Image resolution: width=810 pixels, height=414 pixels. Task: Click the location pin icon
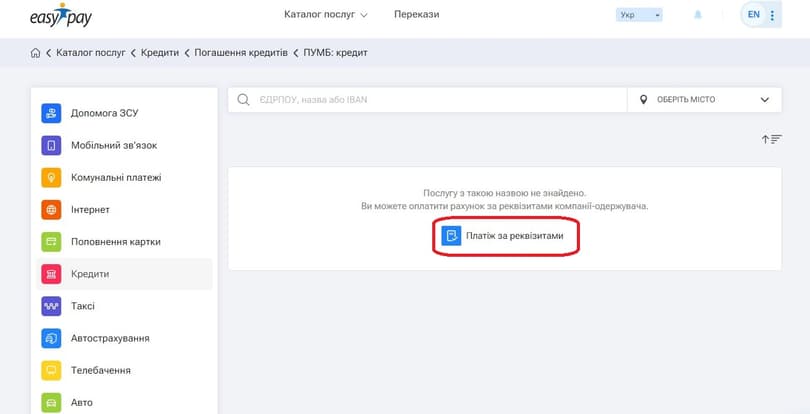pyautogui.click(x=643, y=100)
